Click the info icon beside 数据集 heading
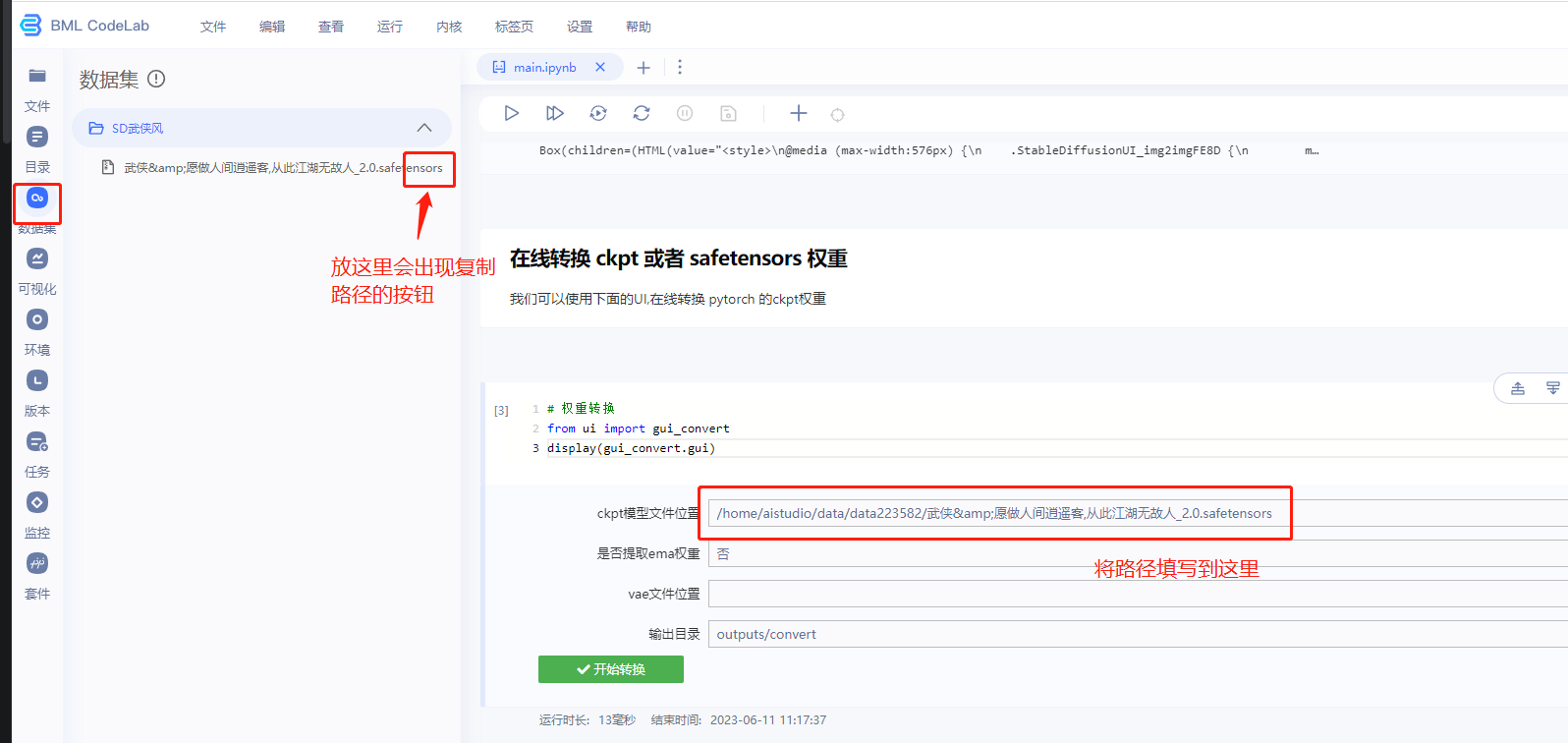Viewport: 1568px width, 743px height. (x=156, y=79)
